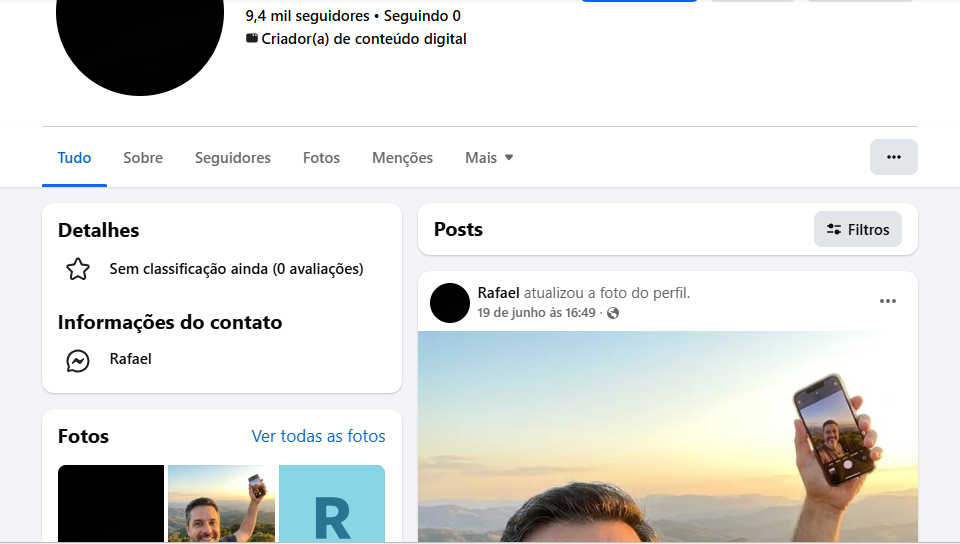The height and width of the screenshot is (544, 960).
Task: Click the star rating icon in Detalhes
Action: pos(78,269)
